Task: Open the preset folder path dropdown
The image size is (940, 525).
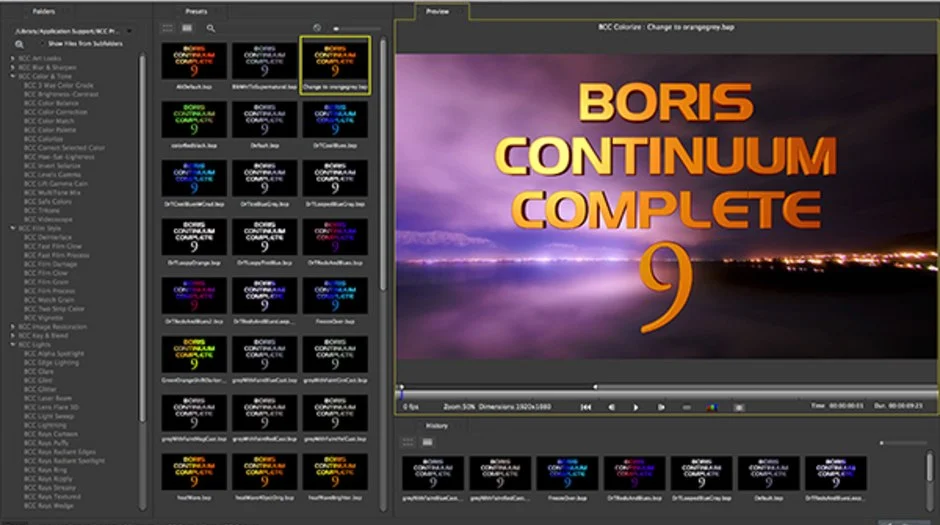Action: click(129, 30)
